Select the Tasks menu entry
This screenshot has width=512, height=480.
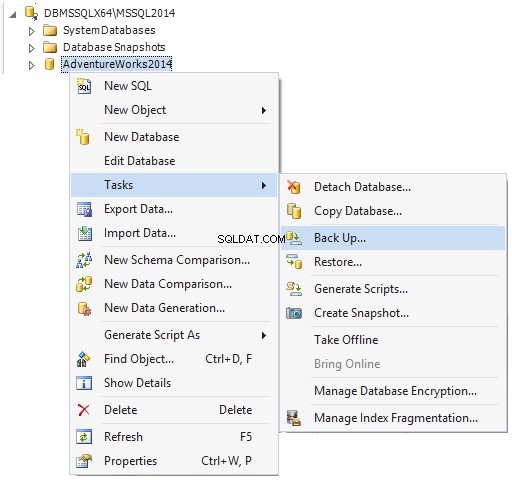tap(174, 185)
